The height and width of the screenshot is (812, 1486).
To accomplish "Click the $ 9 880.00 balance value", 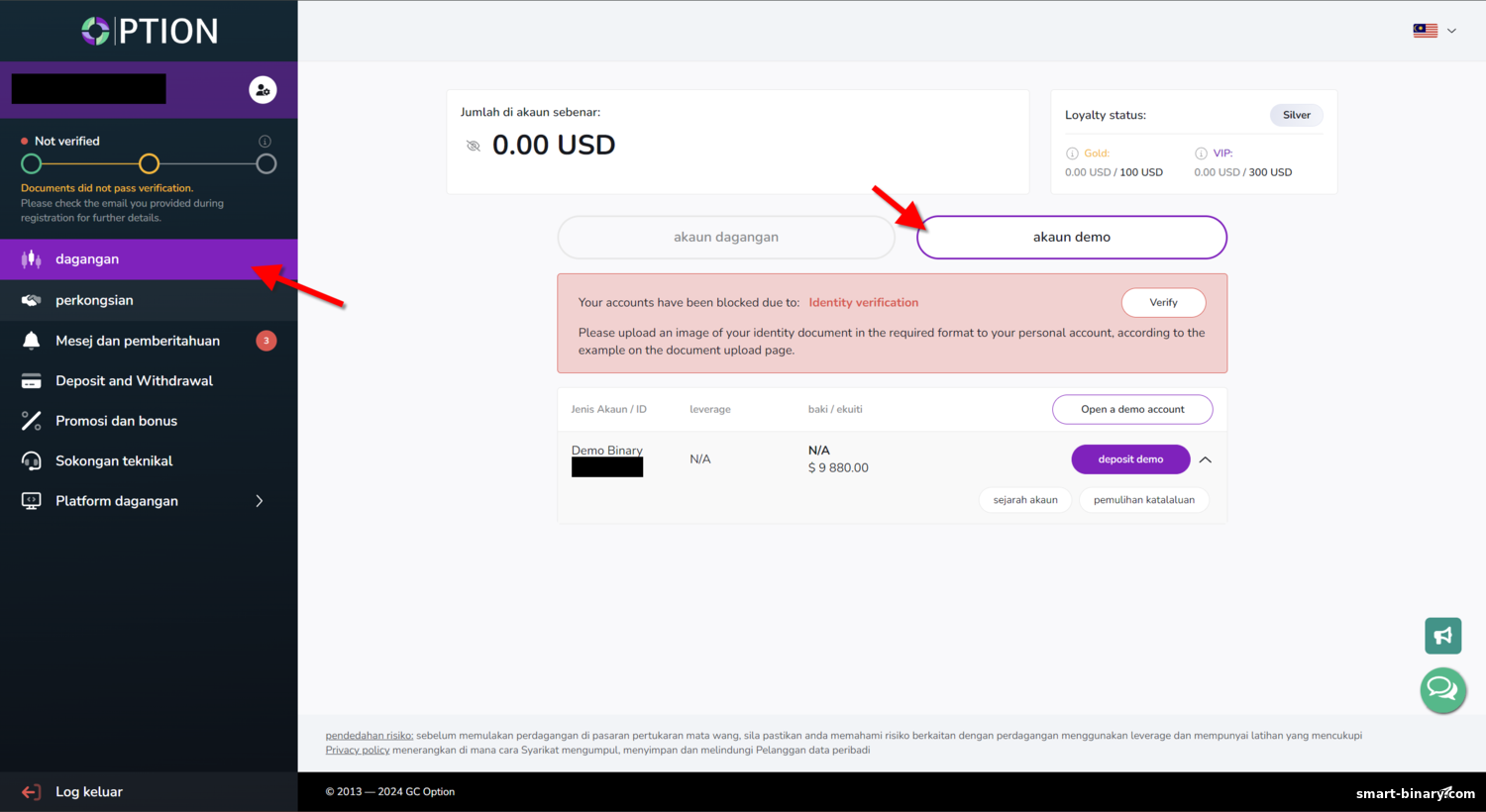I will pyautogui.click(x=838, y=468).
